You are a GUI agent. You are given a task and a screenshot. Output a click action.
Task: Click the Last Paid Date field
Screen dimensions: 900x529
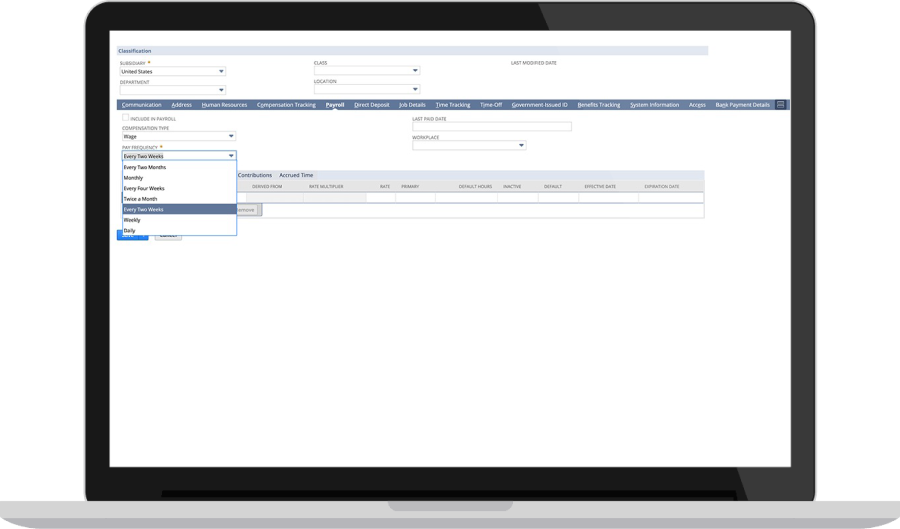point(491,126)
